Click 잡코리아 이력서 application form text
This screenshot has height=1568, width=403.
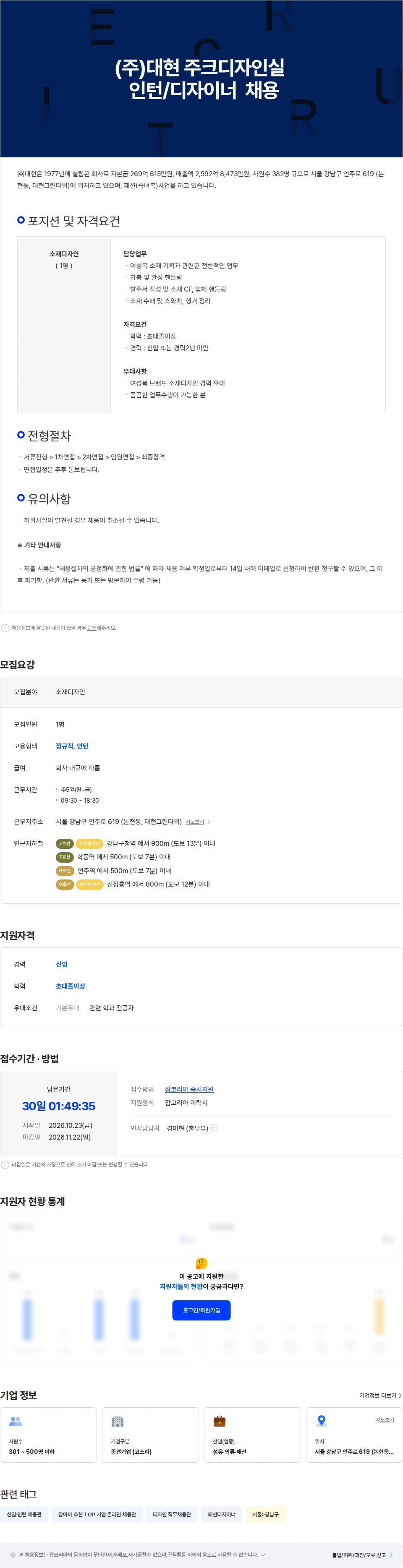186,1102
